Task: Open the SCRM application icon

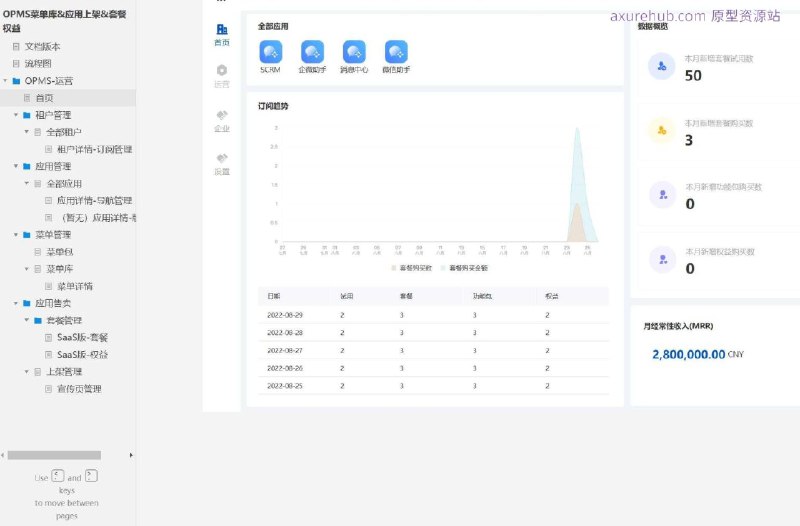Action: click(270, 52)
